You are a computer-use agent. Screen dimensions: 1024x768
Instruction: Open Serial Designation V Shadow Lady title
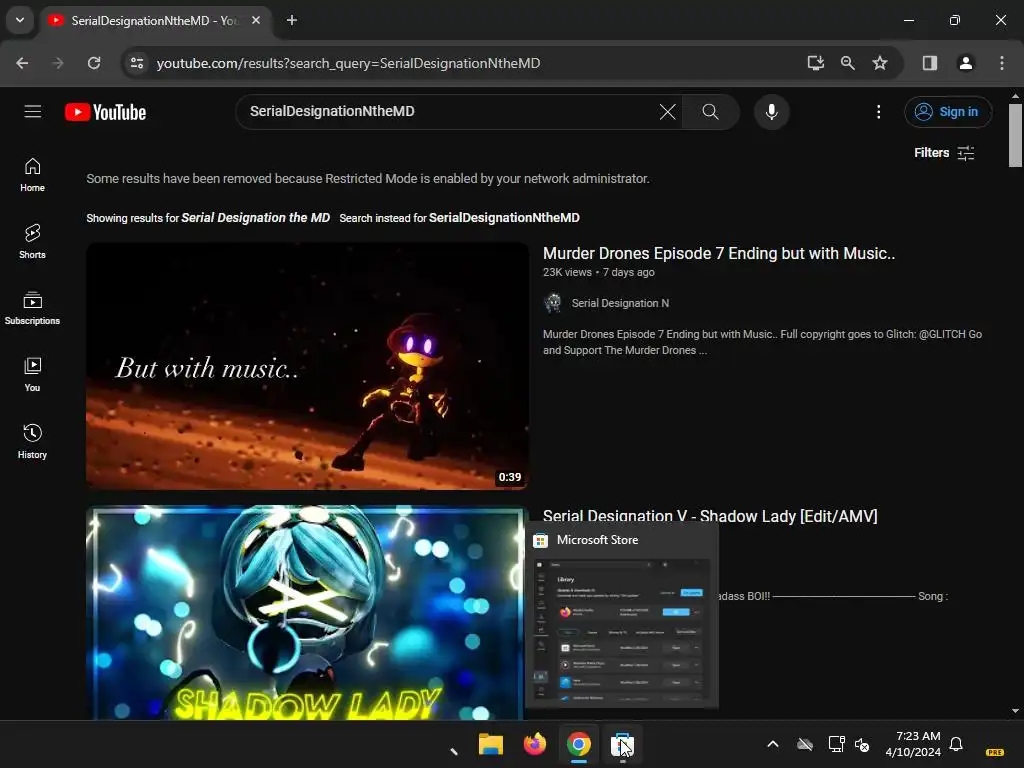pos(710,515)
